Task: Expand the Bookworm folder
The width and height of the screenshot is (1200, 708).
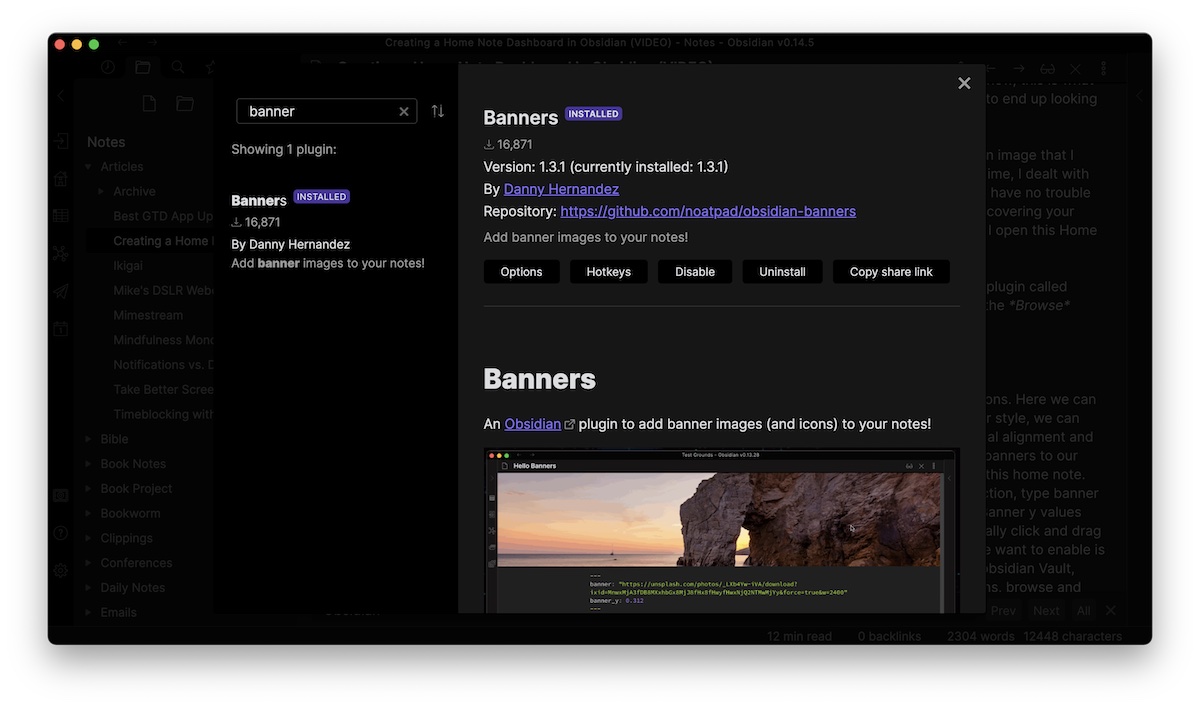Action: (x=88, y=513)
